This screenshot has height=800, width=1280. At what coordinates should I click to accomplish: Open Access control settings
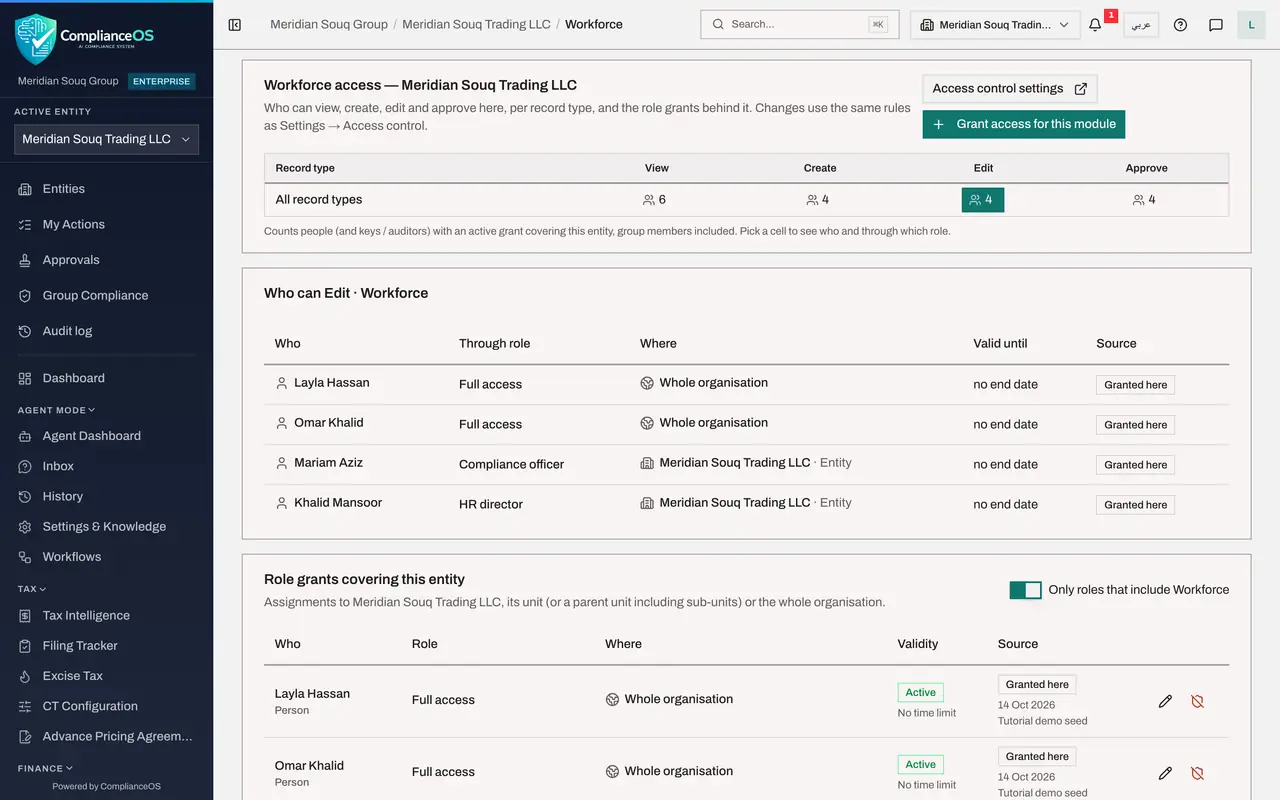[1009, 89]
